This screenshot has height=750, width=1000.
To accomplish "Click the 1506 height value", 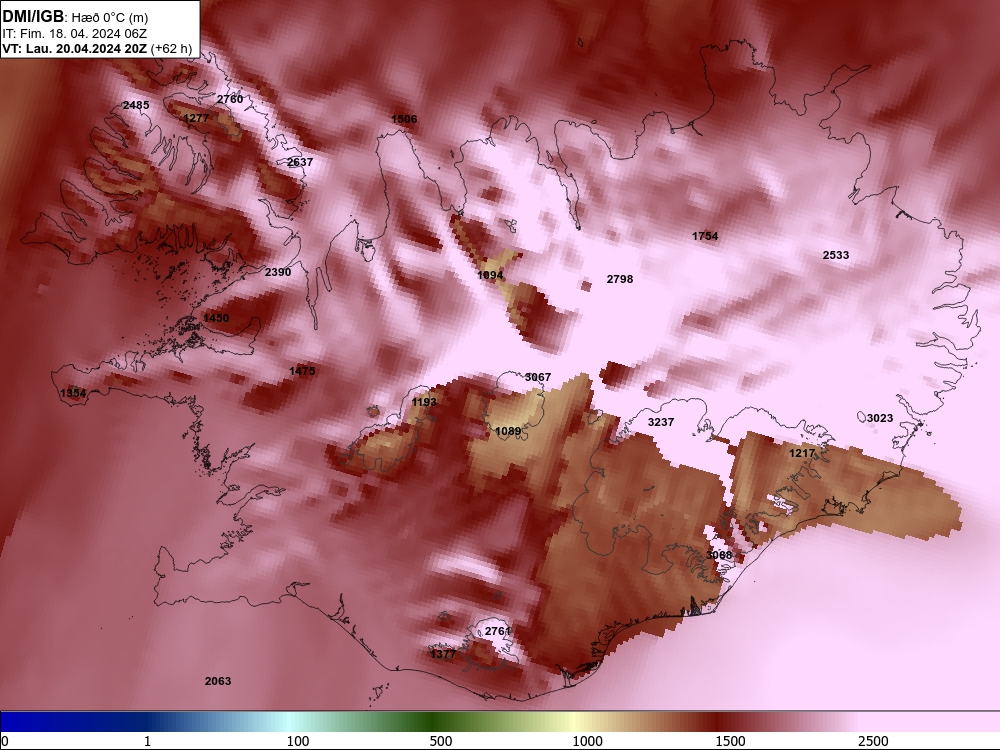I will tap(404, 119).
